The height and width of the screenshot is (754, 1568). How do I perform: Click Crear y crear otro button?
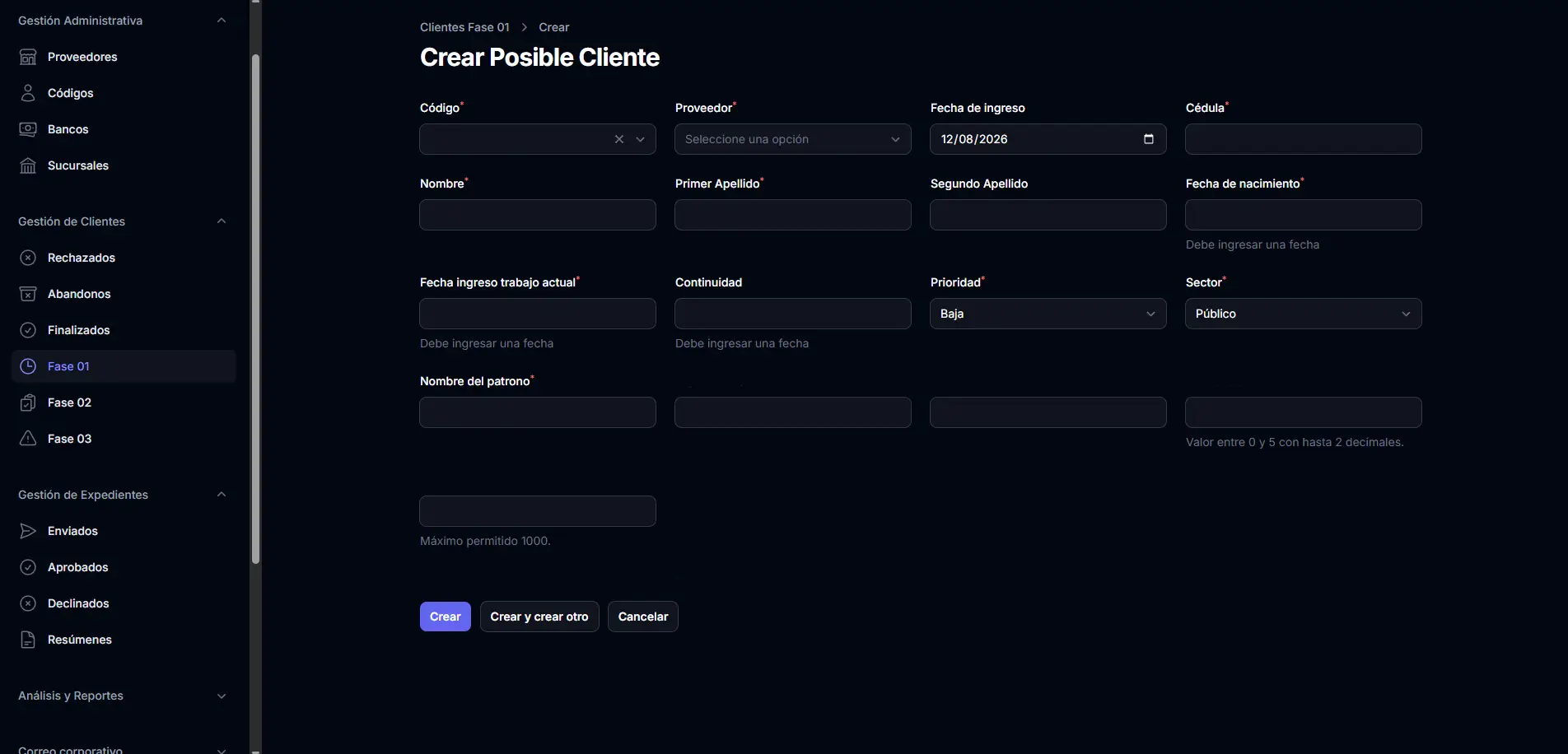(x=539, y=617)
